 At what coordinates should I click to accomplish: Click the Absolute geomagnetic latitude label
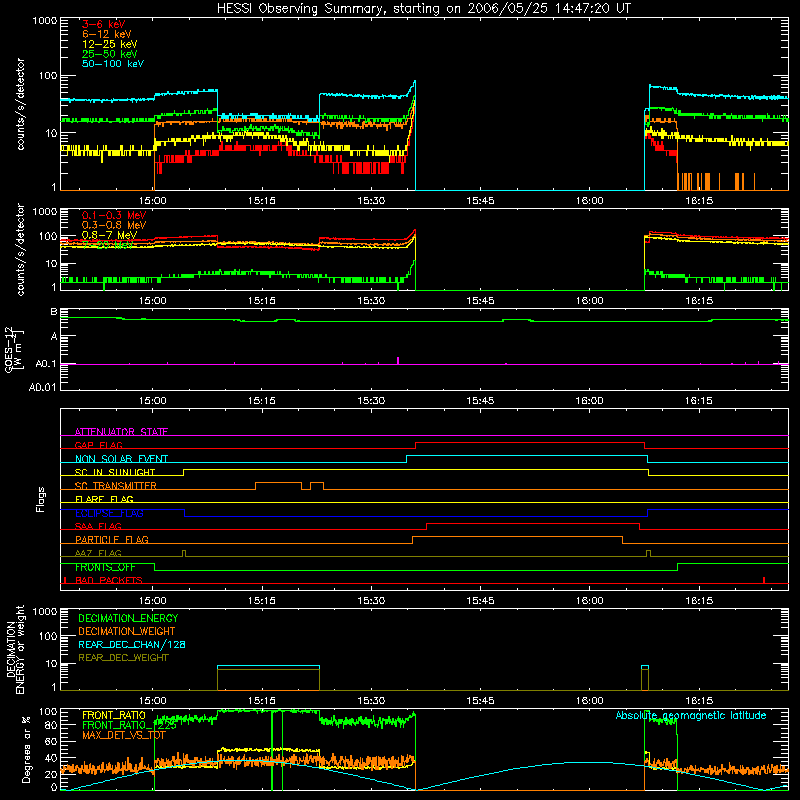coord(691,715)
